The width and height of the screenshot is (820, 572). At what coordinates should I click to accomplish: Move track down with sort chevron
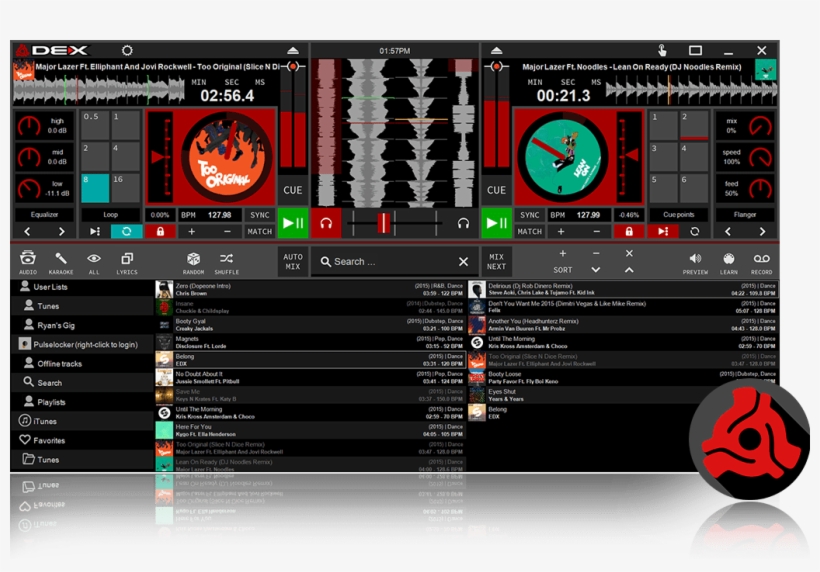596,270
